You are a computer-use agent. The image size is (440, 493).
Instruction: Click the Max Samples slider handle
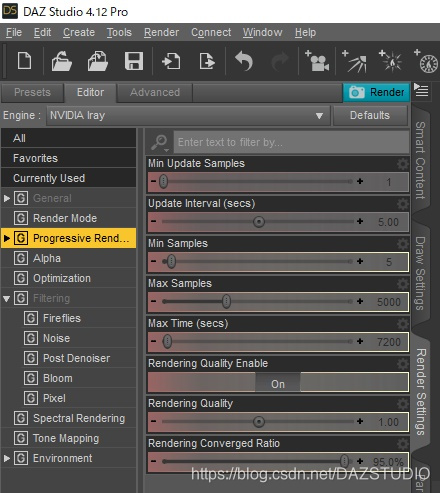pyautogui.click(x=226, y=301)
